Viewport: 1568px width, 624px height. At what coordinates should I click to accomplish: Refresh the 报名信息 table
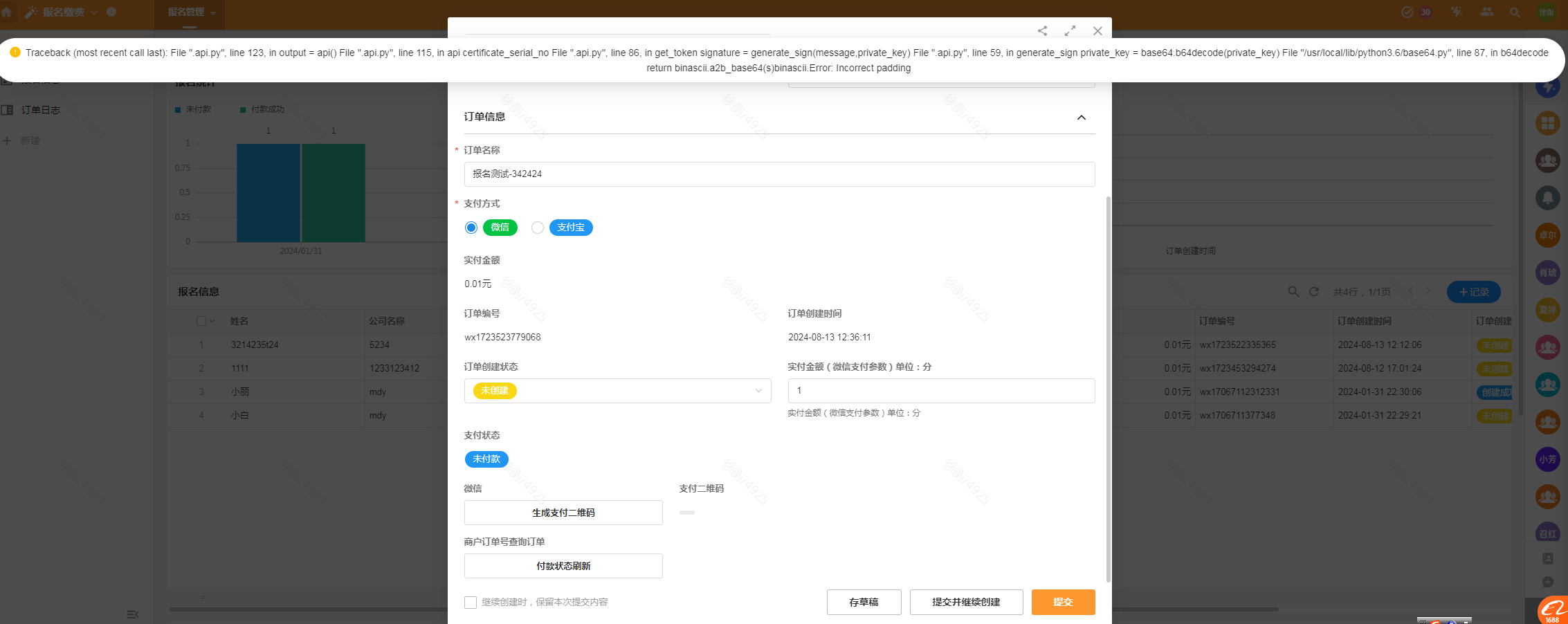1313,292
